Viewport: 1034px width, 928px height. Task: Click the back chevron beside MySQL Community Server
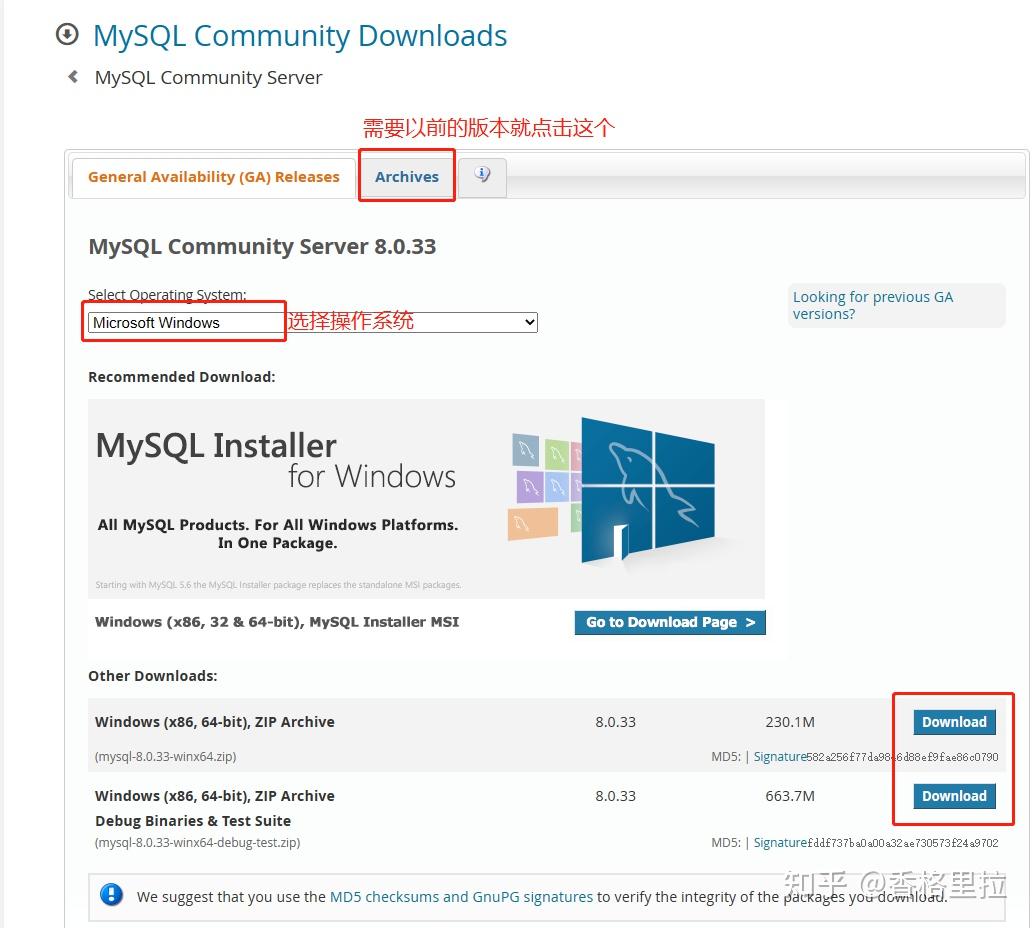click(71, 75)
